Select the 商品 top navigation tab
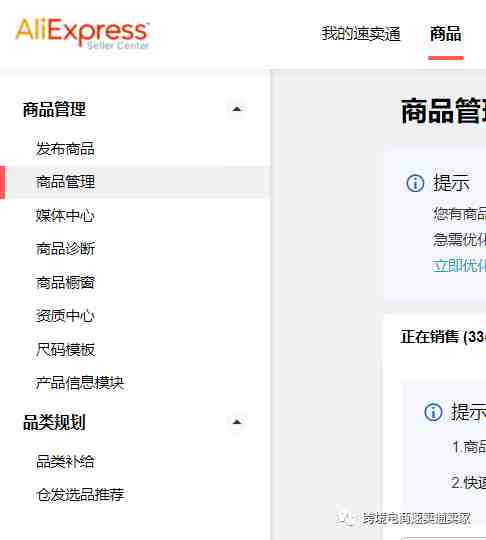486x540 pixels. coord(445,34)
